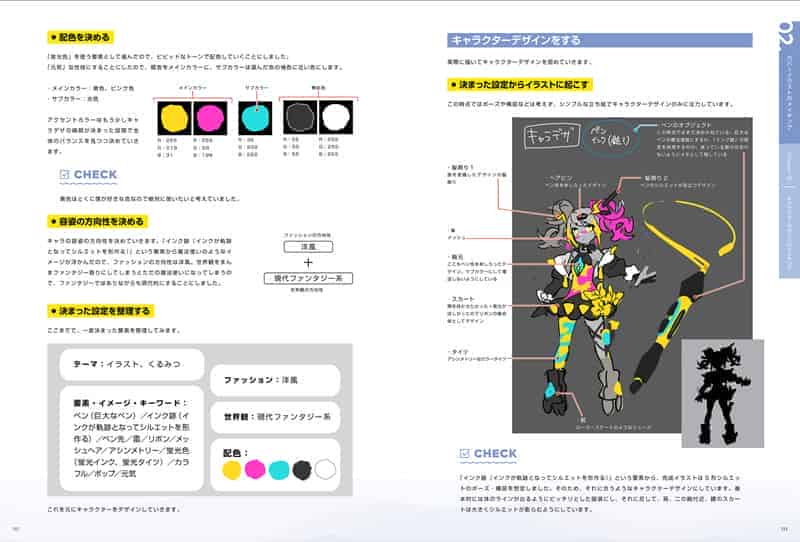
Task: Click the dark gray swatch in the black frame
Action: click(300, 117)
